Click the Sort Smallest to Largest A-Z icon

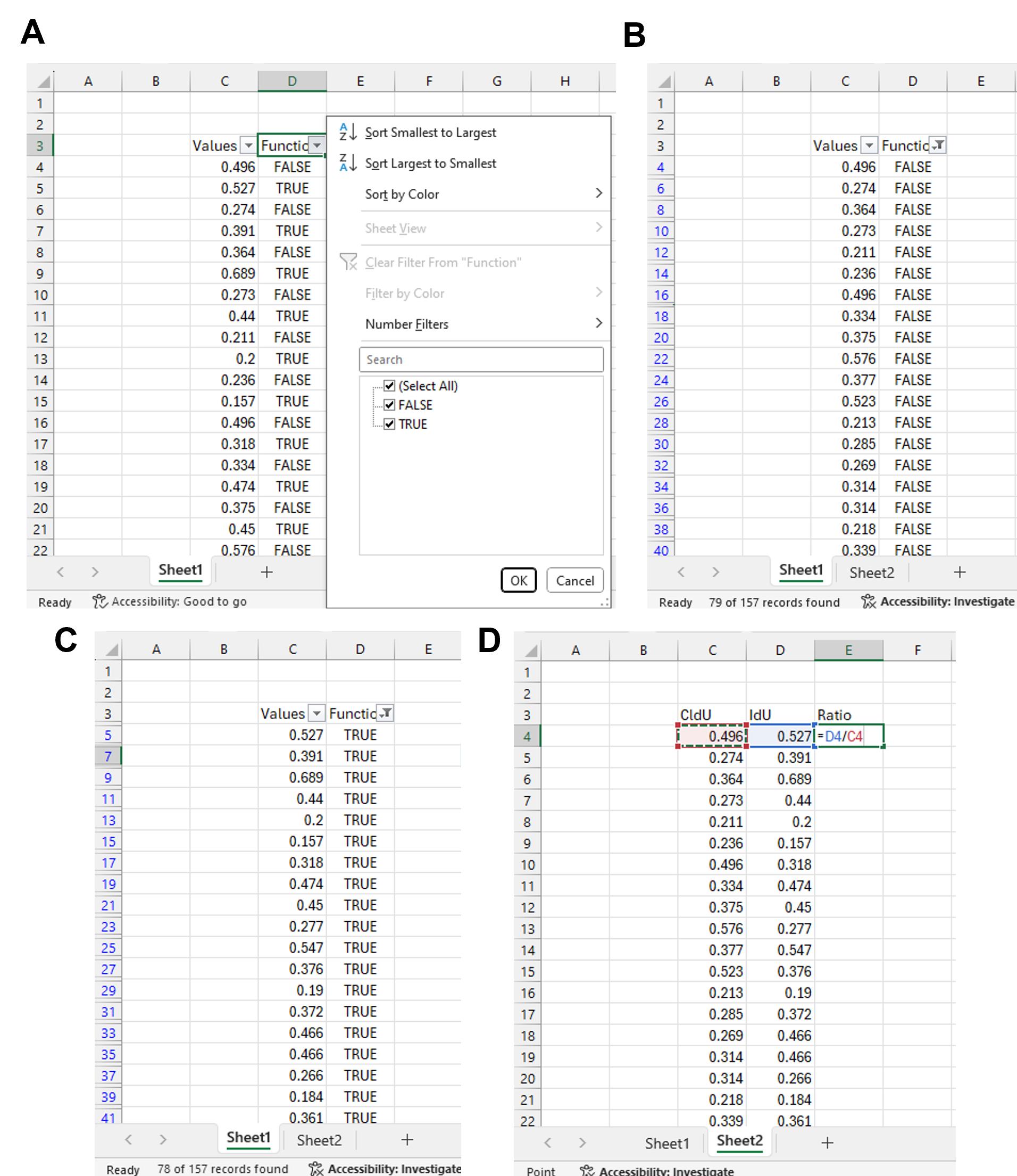coord(347,132)
